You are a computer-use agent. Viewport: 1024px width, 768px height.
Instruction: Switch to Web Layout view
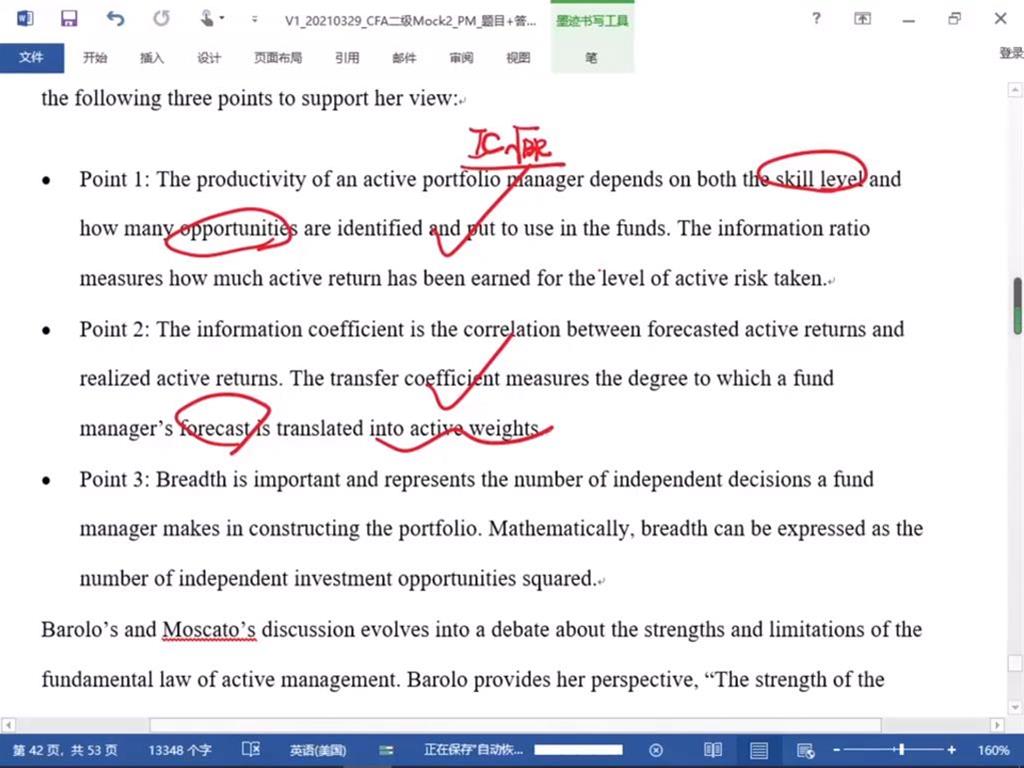coord(805,750)
